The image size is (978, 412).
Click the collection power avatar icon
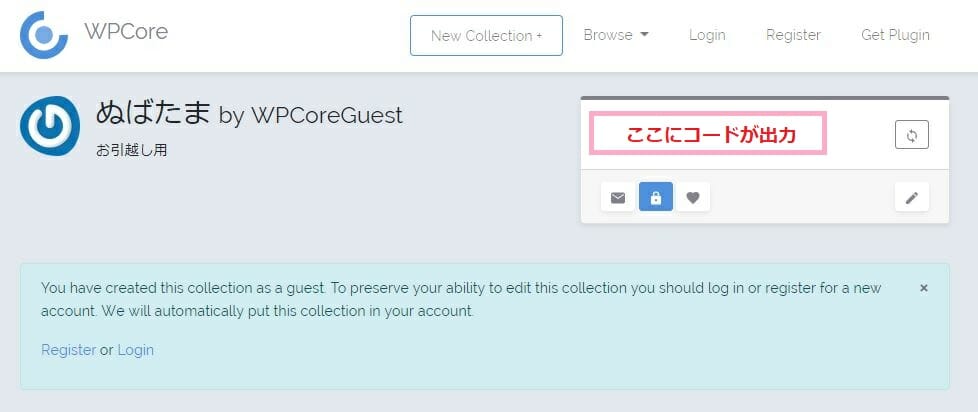[x=50, y=126]
